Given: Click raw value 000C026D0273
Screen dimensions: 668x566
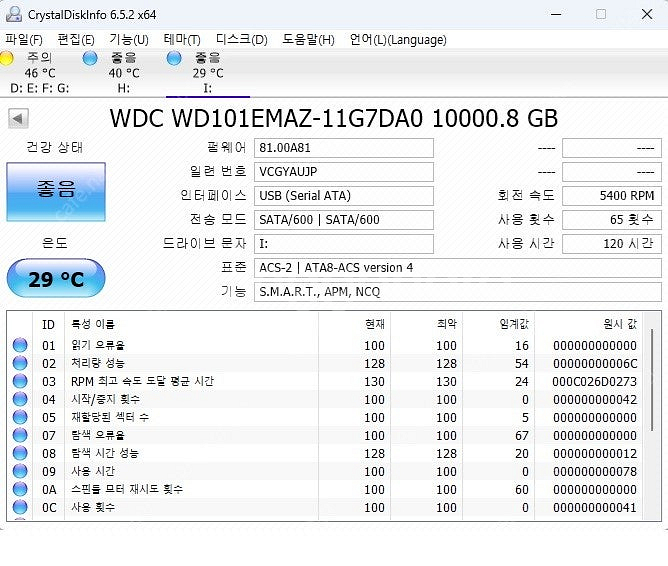Looking at the screenshot, I should 594,381.
